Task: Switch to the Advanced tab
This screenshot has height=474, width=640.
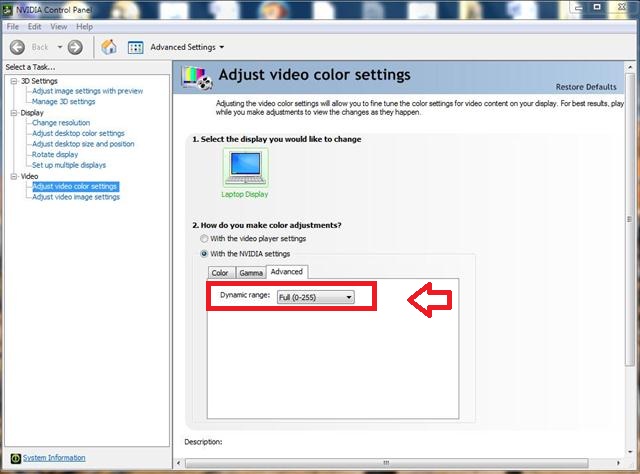Action: tap(287, 272)
